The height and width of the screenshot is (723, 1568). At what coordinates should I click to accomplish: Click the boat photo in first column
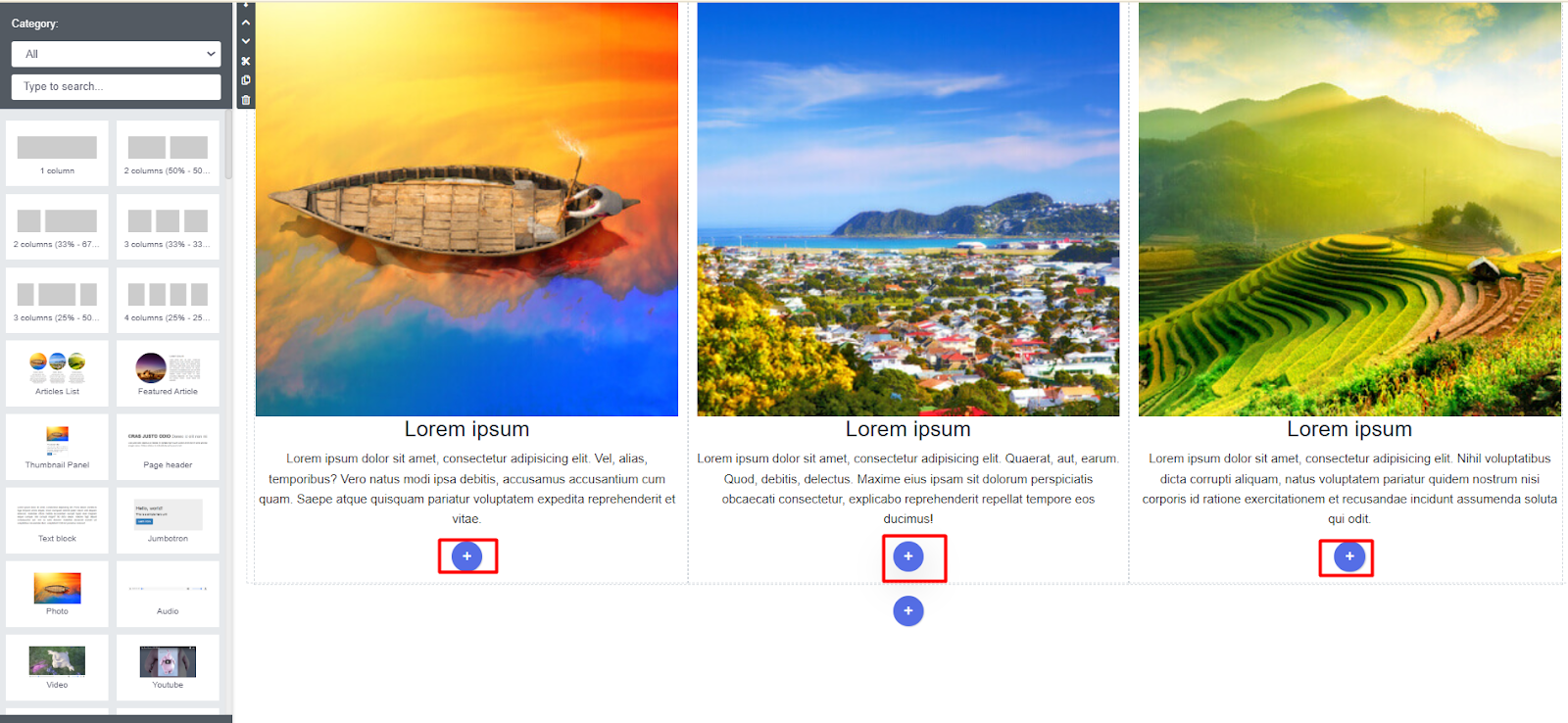point(466,209)
